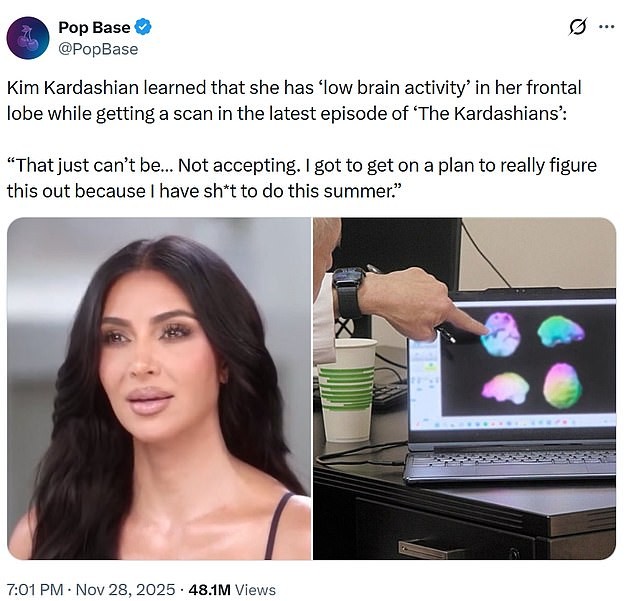Open the @PopBase handle link
The width and height of the screenshot is (634, 601).
coord(98,49)
